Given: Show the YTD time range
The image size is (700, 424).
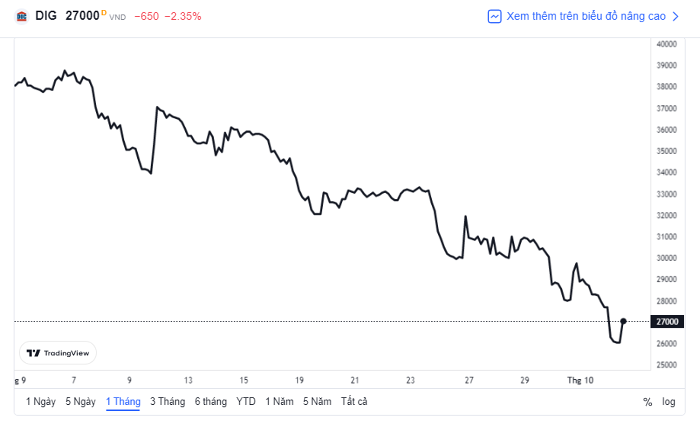Looking at the screenshot, I should [246, 402].
